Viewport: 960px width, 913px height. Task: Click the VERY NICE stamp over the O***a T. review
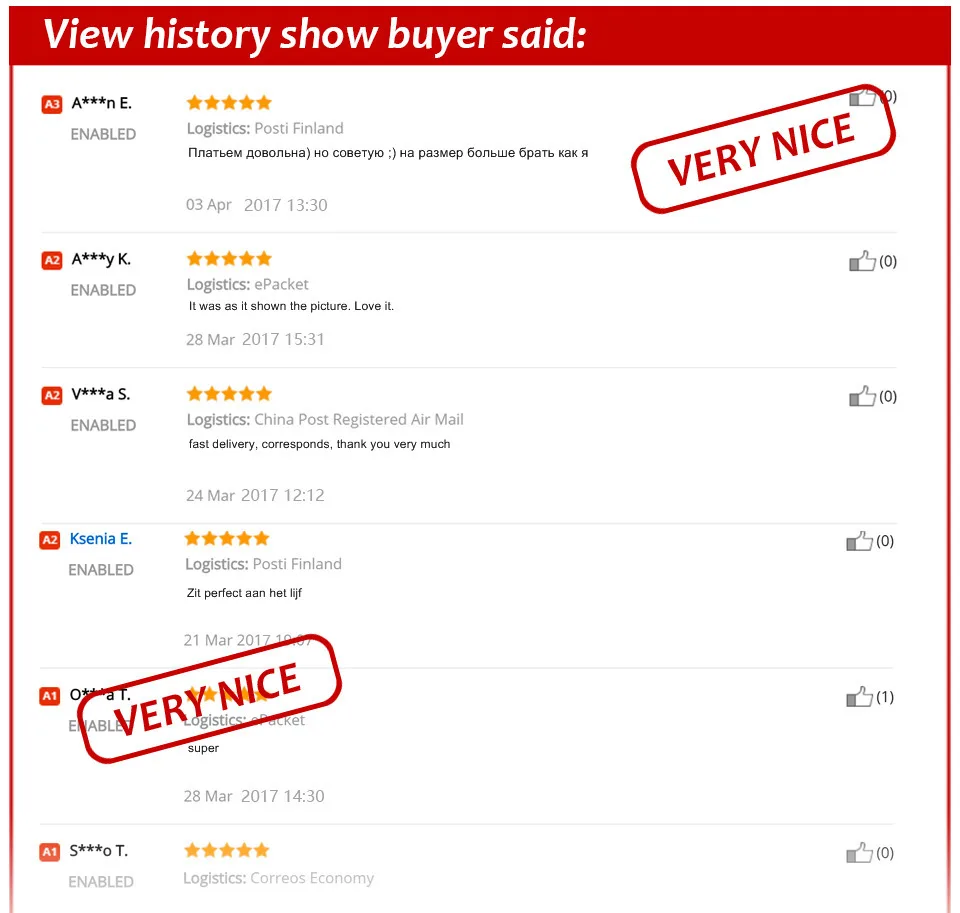[209, 699]
